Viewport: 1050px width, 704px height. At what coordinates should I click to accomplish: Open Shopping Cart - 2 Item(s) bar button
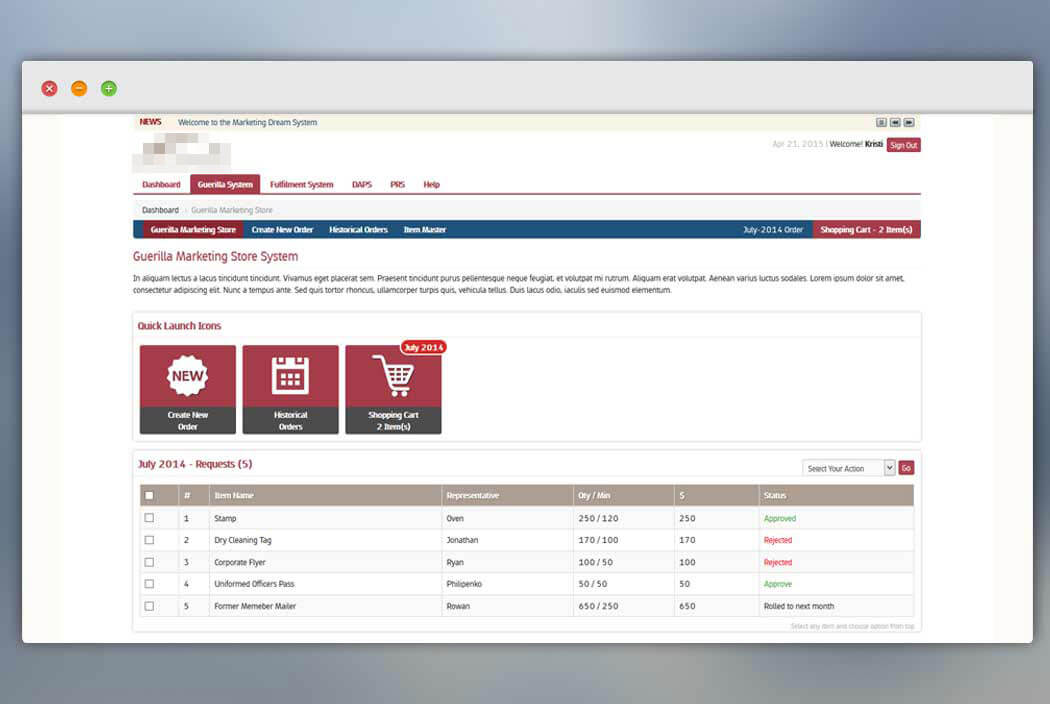pos(867,230)
